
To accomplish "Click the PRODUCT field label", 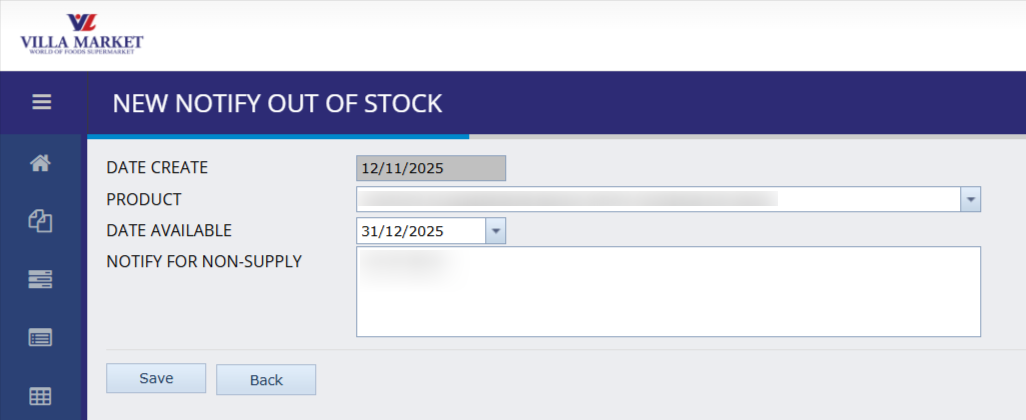I will pos(144,199).
